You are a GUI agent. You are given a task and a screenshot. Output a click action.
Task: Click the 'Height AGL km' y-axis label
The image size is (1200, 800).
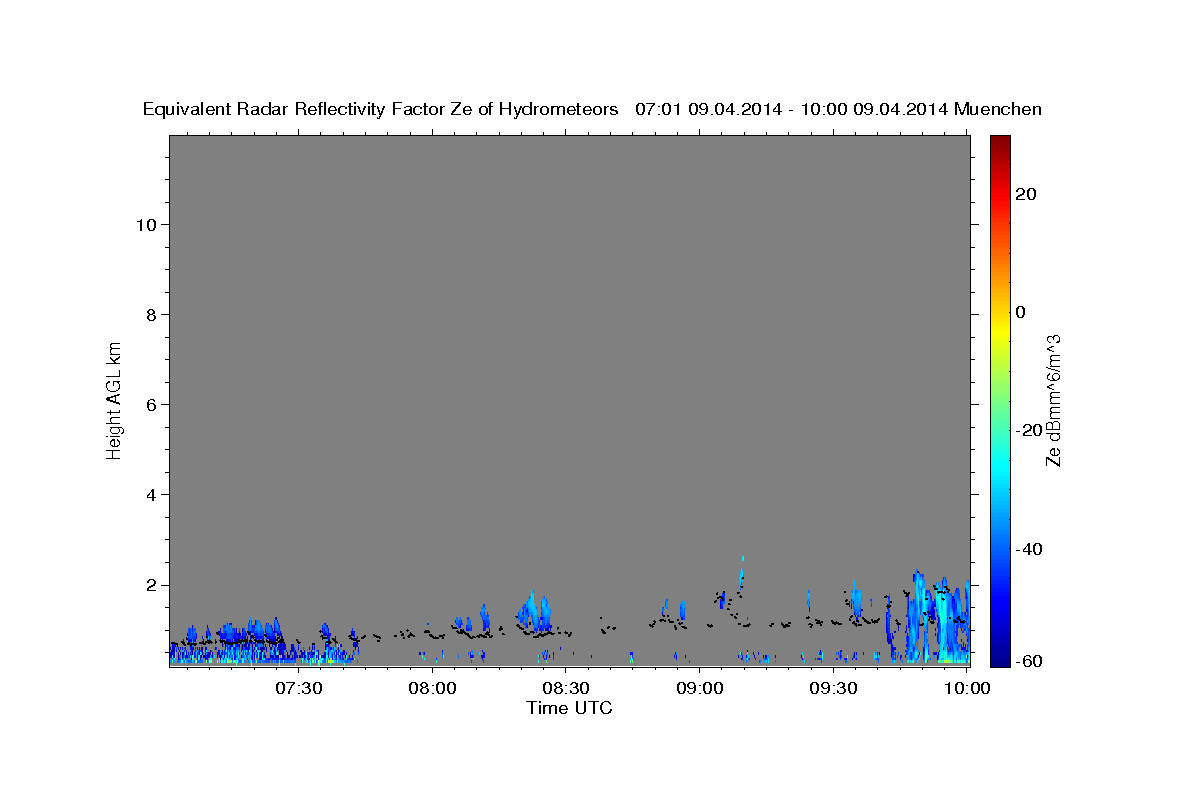(x=114, y=400)
